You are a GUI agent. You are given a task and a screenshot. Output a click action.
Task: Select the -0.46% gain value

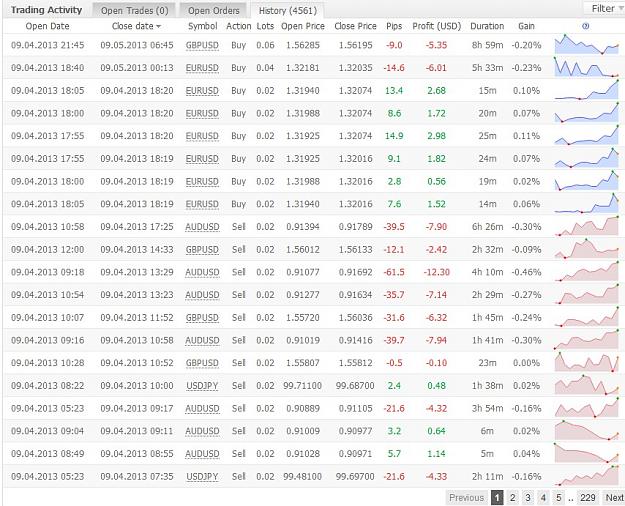point(526,272)
